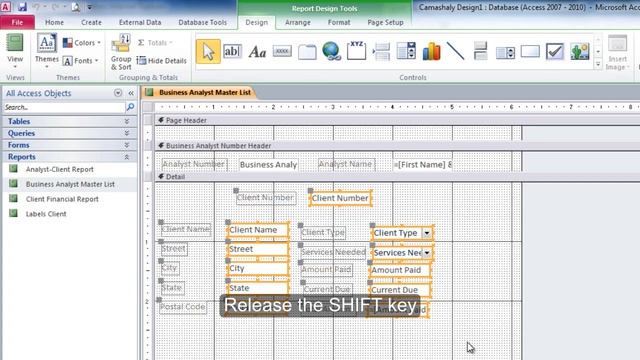Image resolution: width=640 pixels, height=360 pixels.
Task: Open the Labels Client report
Action: 46,214
